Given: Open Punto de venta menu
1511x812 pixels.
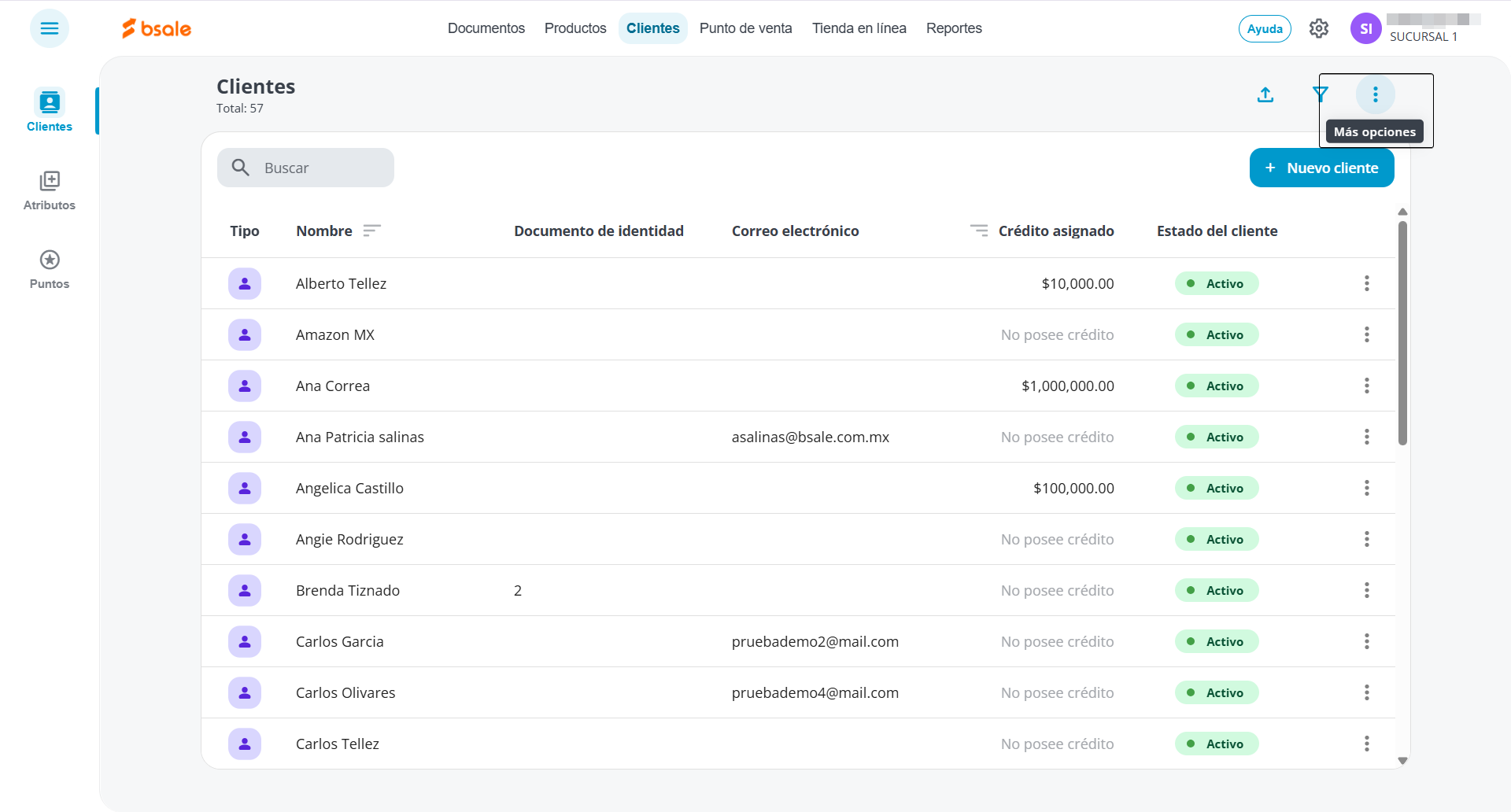Looking at the screenshot, I should tap(746, 28).
